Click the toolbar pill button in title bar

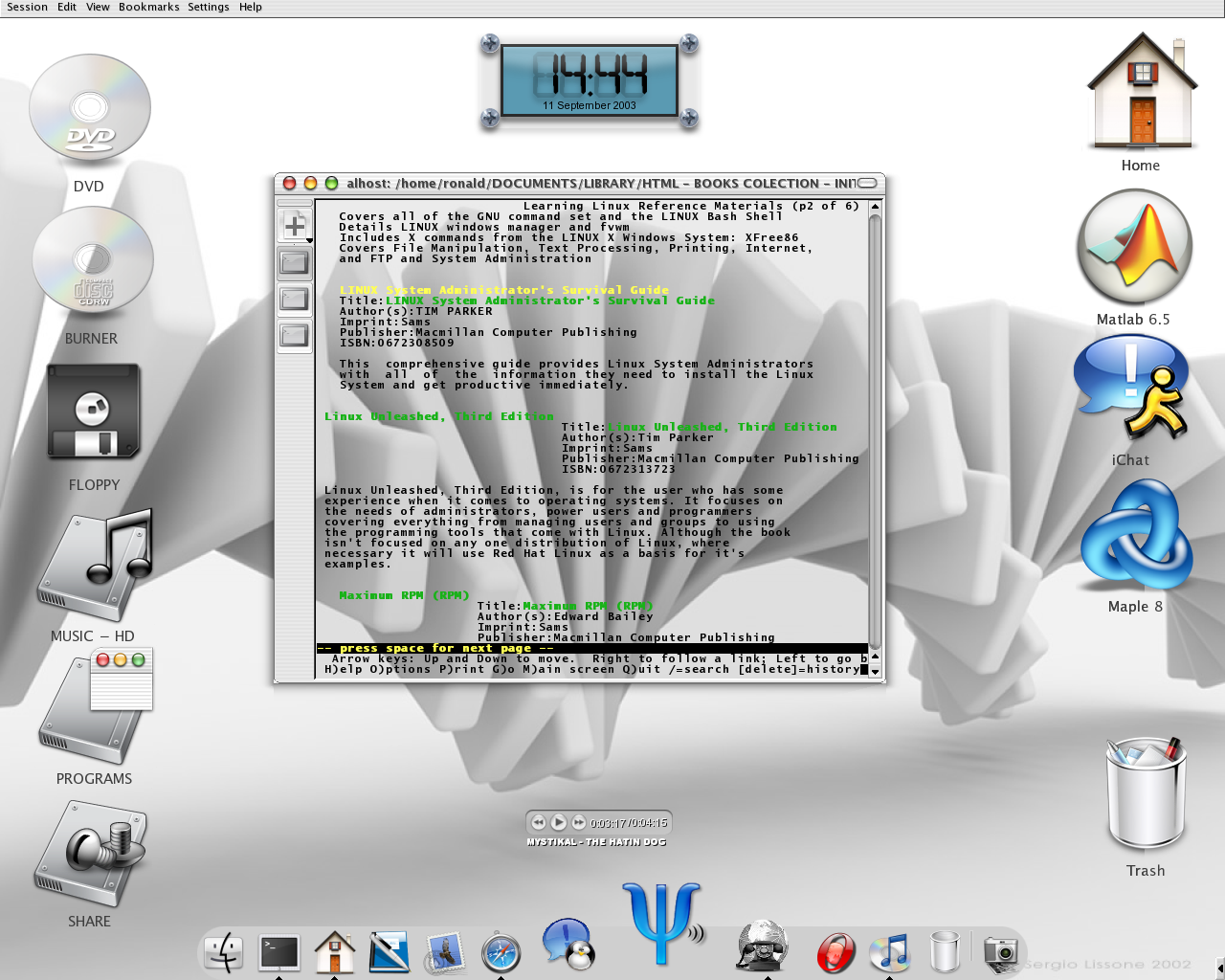point(867,183)
